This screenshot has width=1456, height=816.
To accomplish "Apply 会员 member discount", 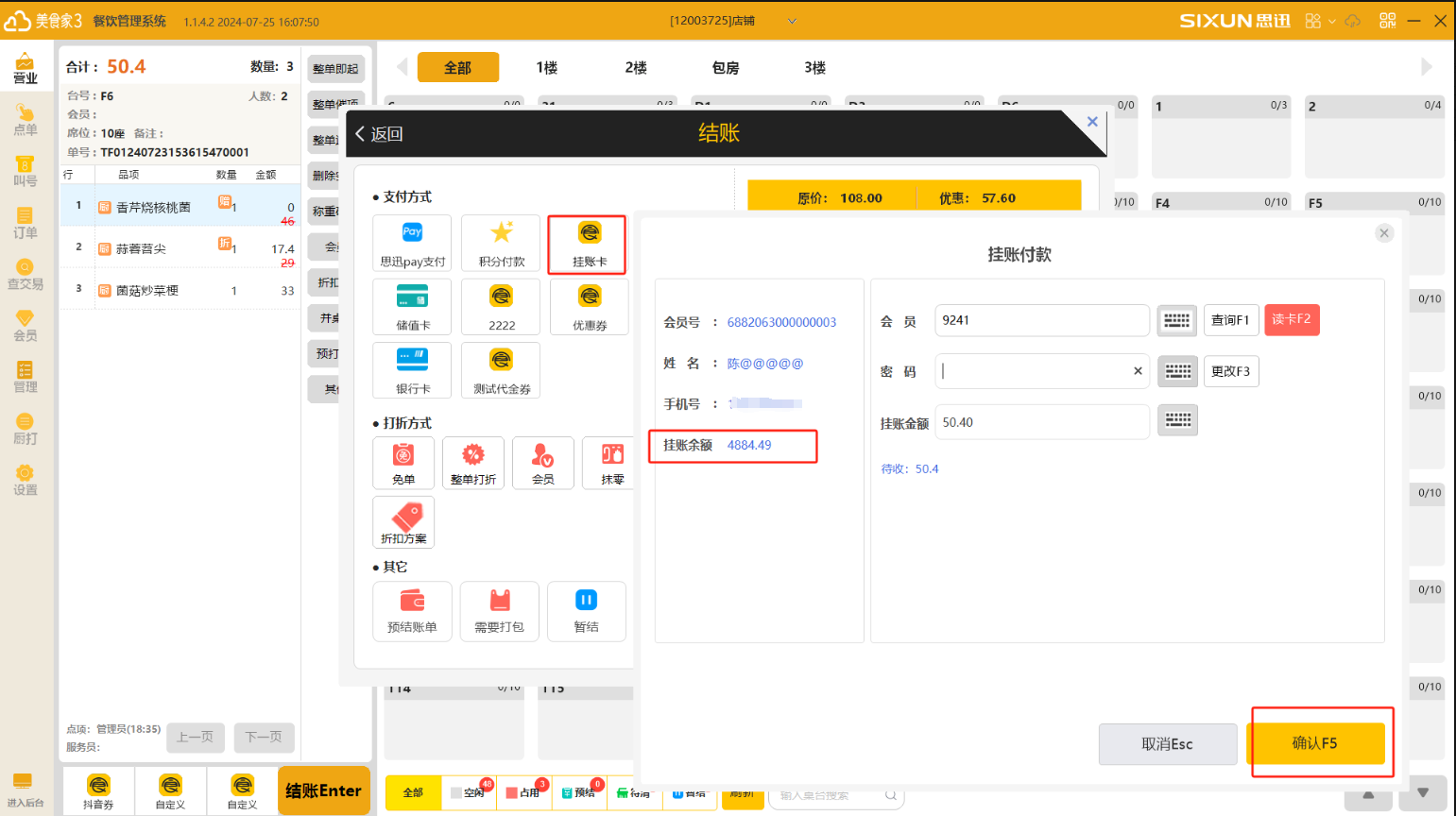I will (543, 463).
